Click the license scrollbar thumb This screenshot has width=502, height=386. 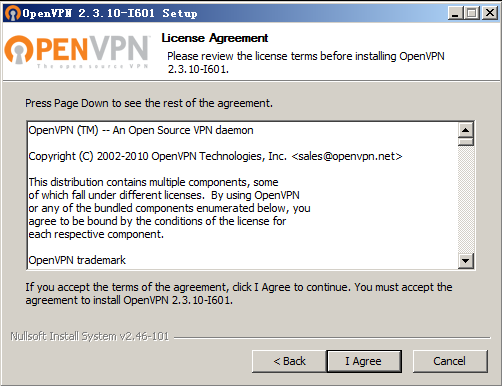point(466,142)
